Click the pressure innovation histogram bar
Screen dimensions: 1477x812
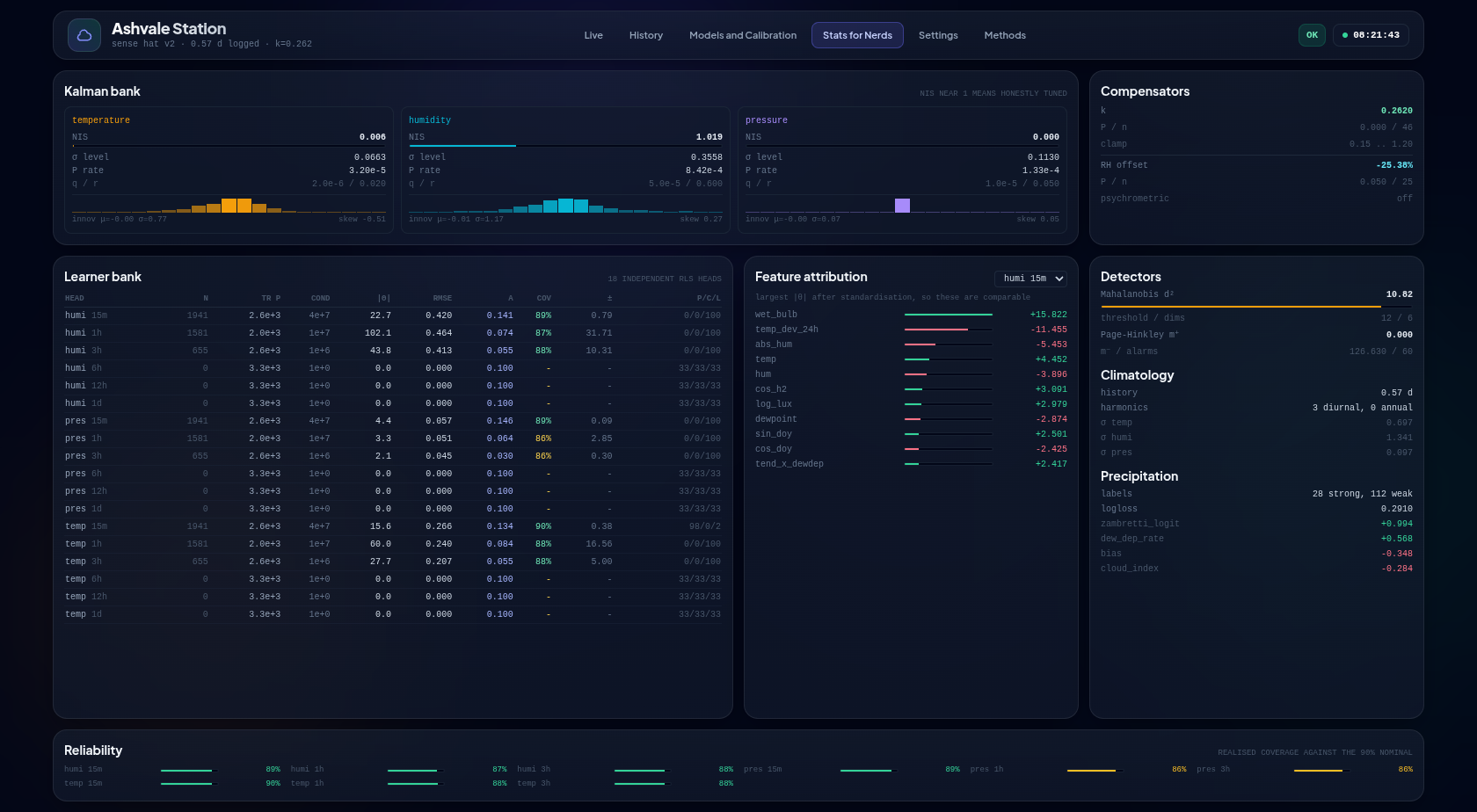click(x=902, y=205)
